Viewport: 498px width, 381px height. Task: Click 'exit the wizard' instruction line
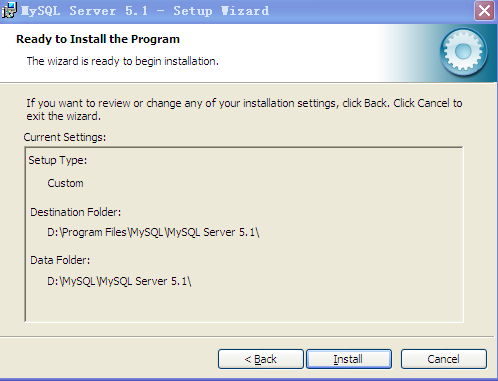click(x=63, y=116)
